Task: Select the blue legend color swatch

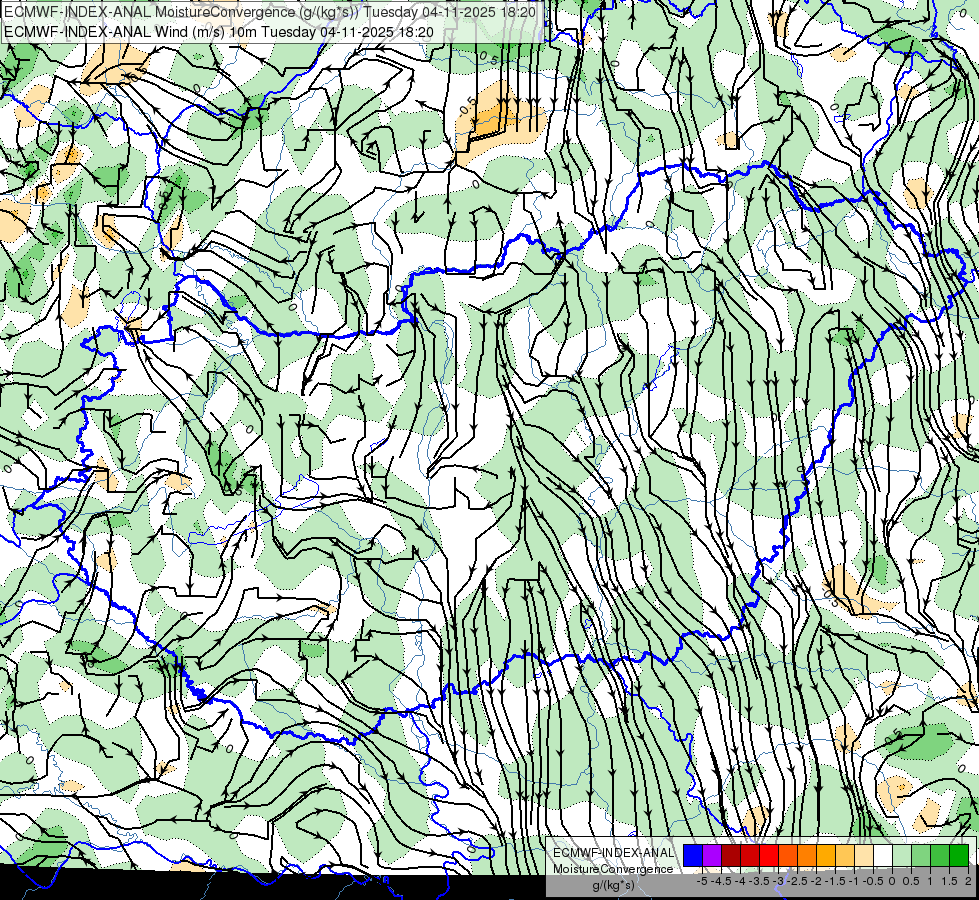Action: [693, 855]
